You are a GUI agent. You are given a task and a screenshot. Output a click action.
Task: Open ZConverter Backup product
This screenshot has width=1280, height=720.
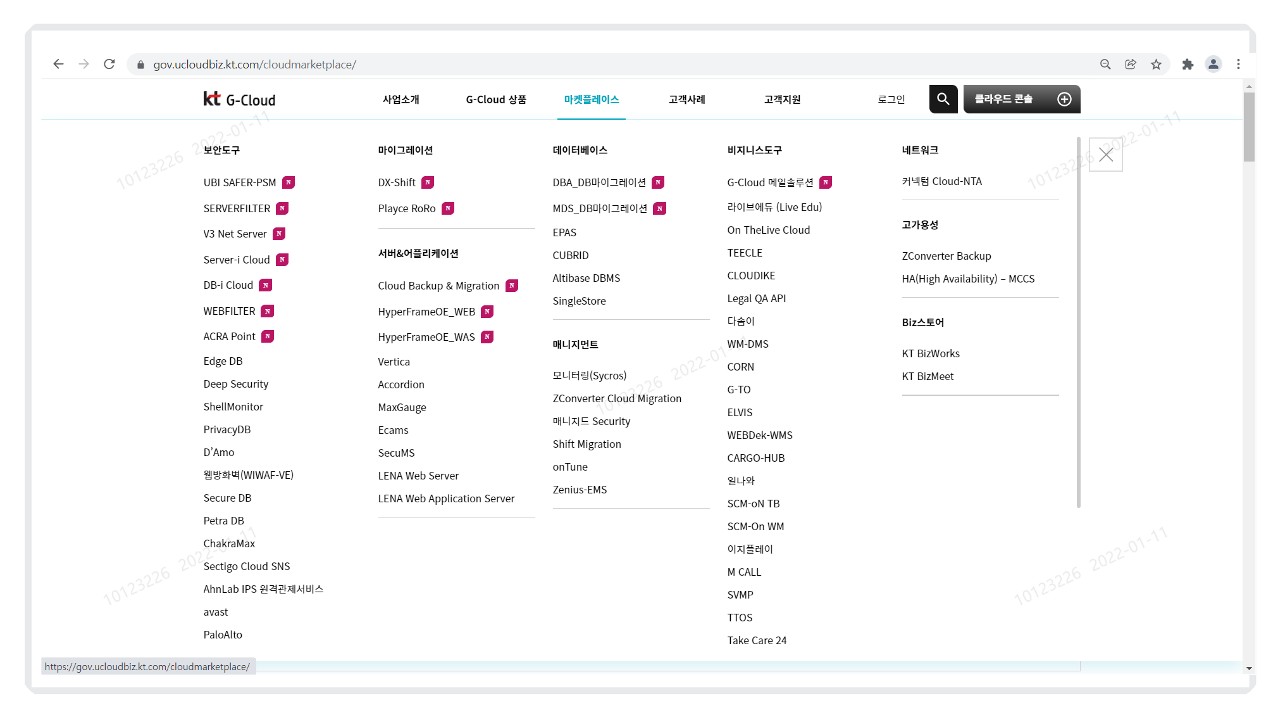coord(946,256)
